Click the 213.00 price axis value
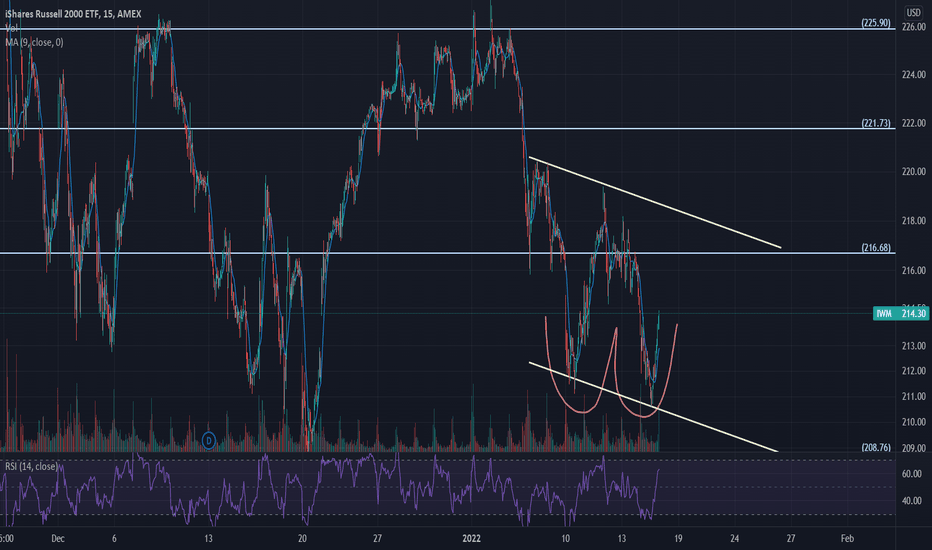Viewport: 932px width, 550px height. point(914,345)
